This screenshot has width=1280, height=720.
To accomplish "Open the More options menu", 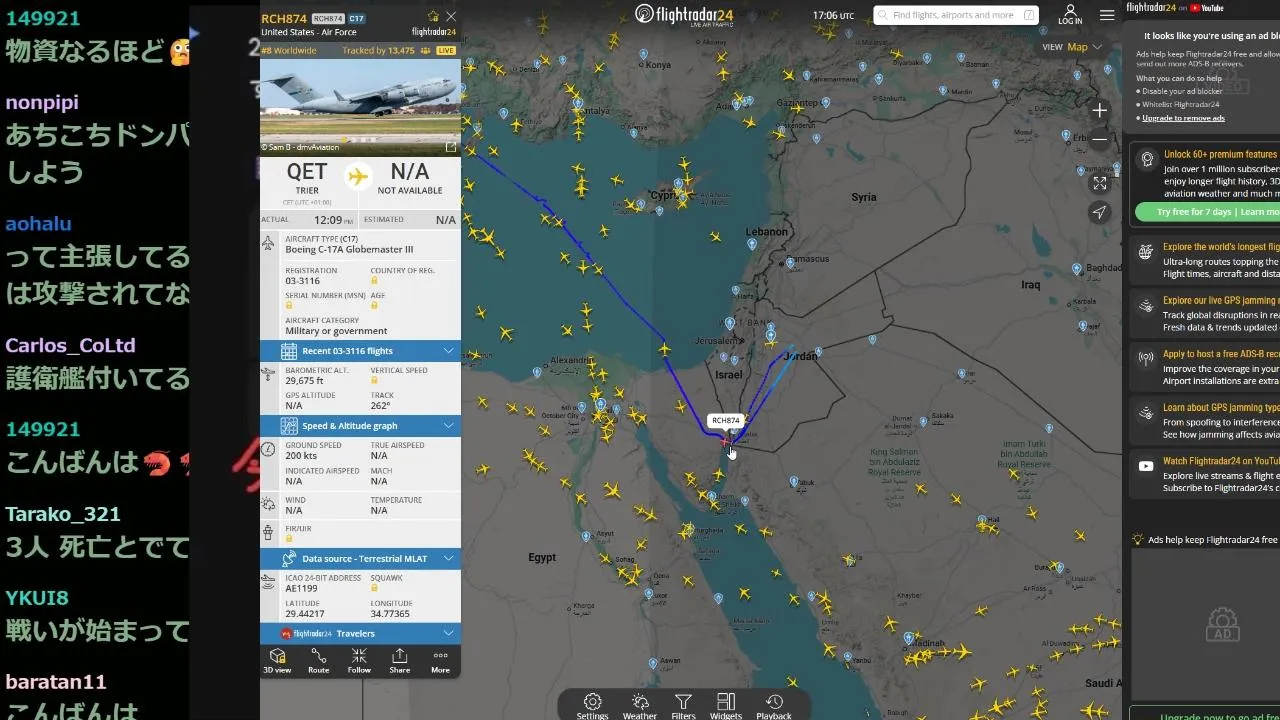I will click(x=440, y=661).
